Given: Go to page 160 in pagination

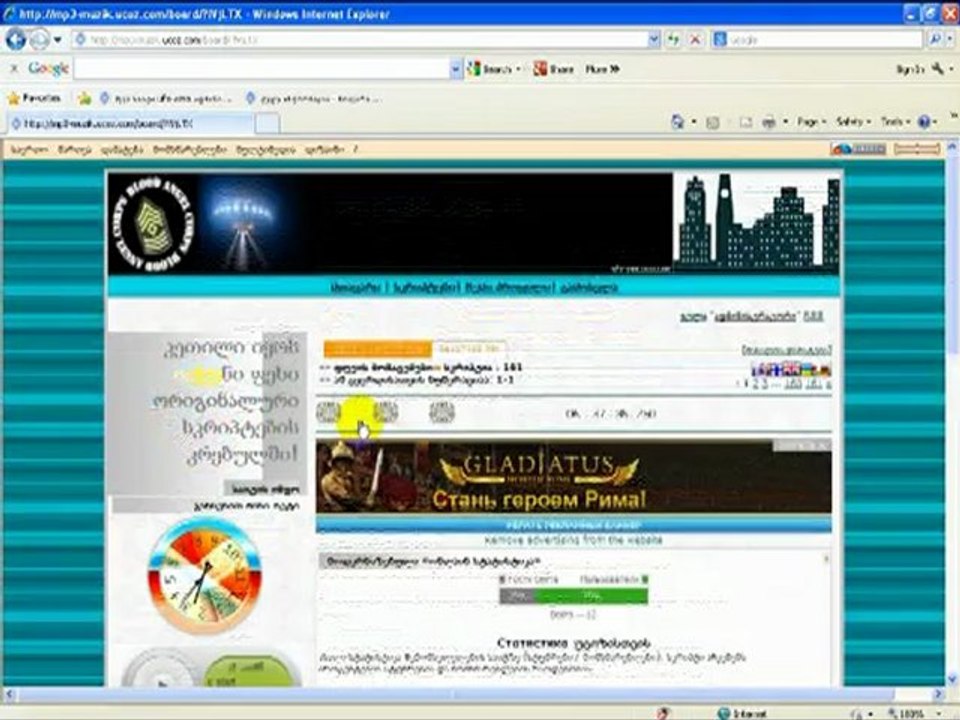Looking at the screenshot, I should (x=792, y=384).
